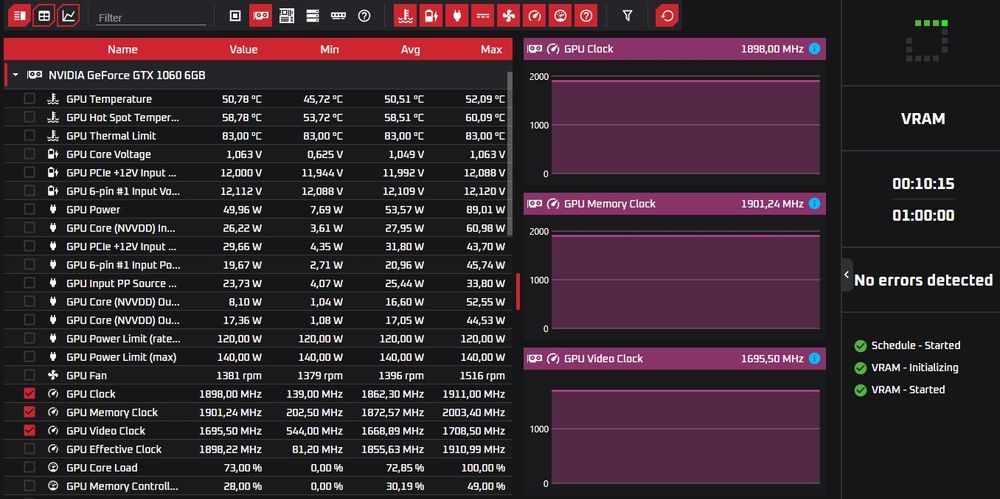The image size is (1000, 499).
Task: Collapse the NVIDIA GeForce GTX 1060 6GB group
Action: tap(16, 75)
